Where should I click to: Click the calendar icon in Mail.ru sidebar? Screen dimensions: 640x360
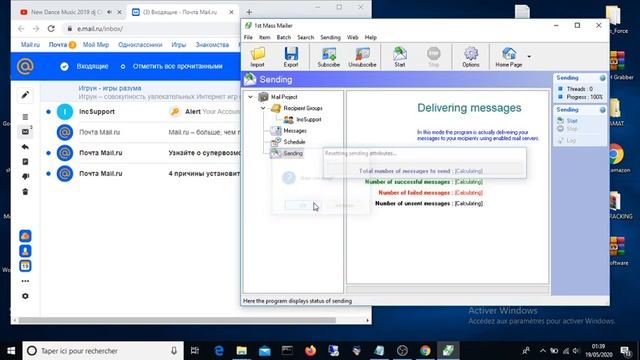(25, 266)
